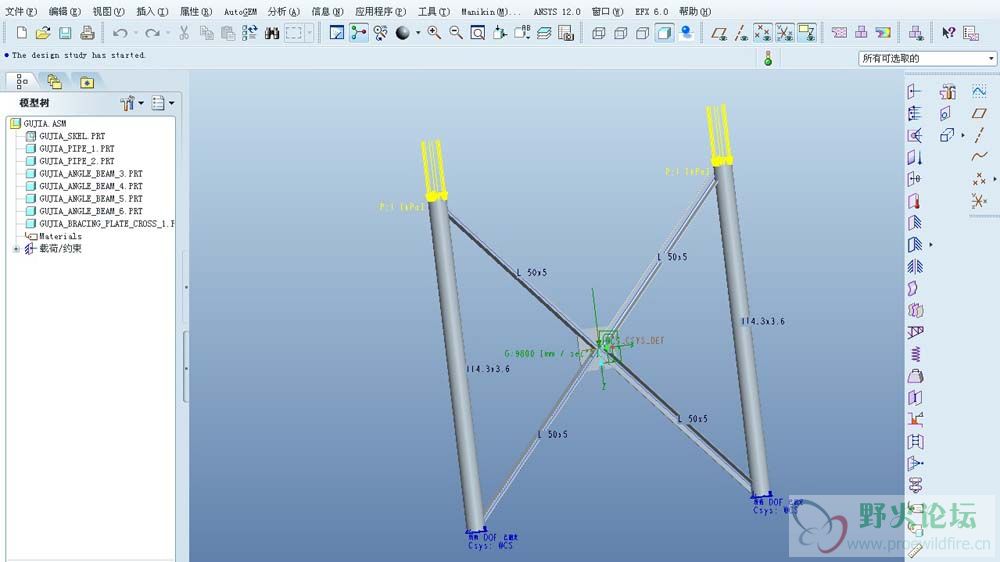
Task: Refit the model to the screen
Action: tap(478, 33)
